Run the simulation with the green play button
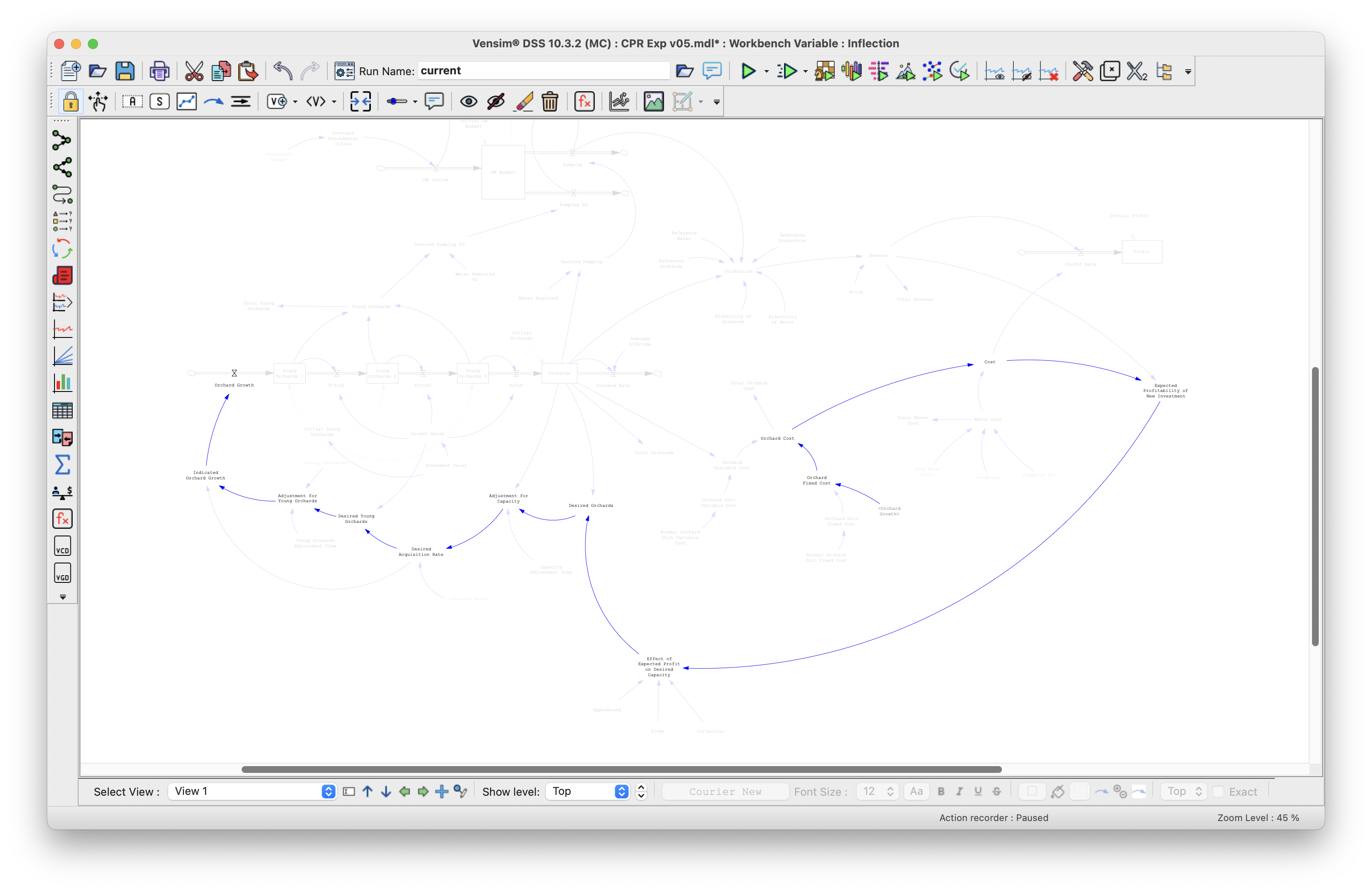The image size is (1372, 892). (x=748, y=71)
